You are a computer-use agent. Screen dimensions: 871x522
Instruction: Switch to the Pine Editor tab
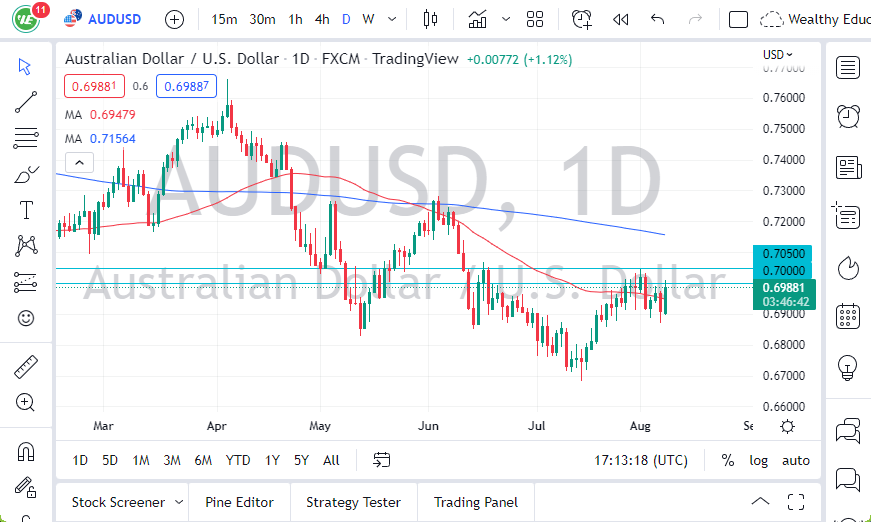(x=241, y=502)
